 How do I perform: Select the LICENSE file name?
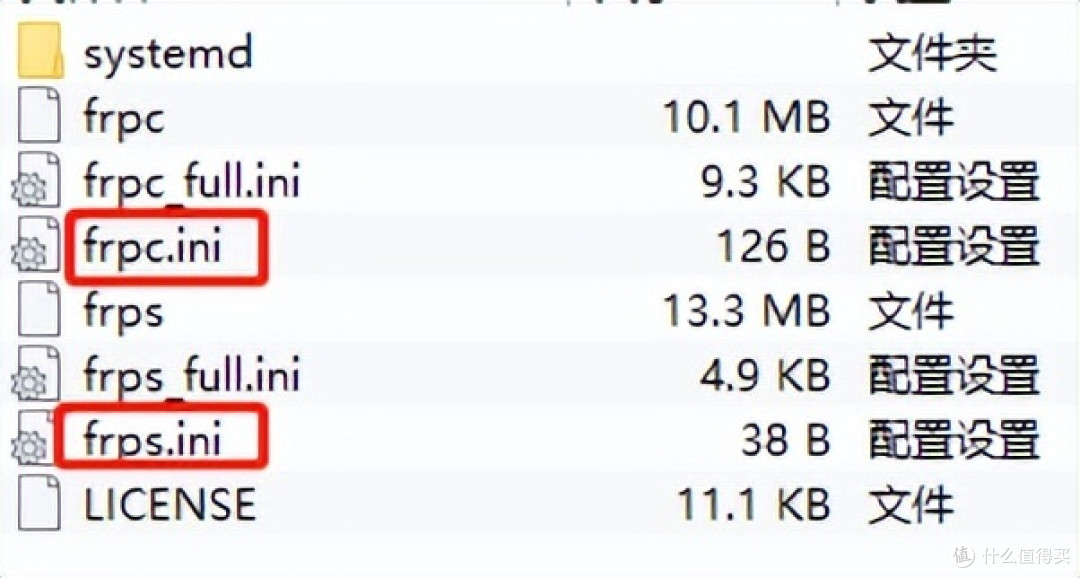(x=169, y=504)
